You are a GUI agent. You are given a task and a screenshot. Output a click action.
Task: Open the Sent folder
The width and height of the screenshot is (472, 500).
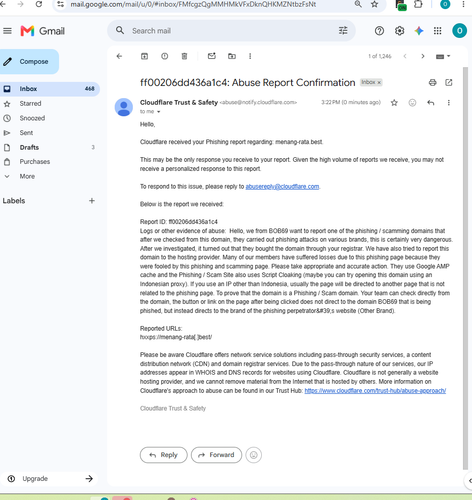click(26, 133)
